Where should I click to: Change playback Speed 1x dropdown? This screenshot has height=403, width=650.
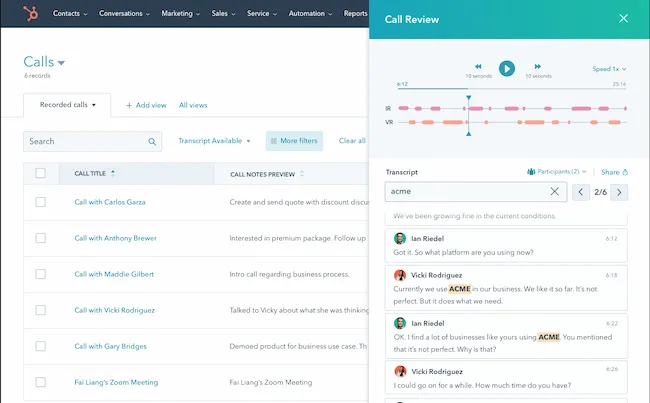coord(609,69)
